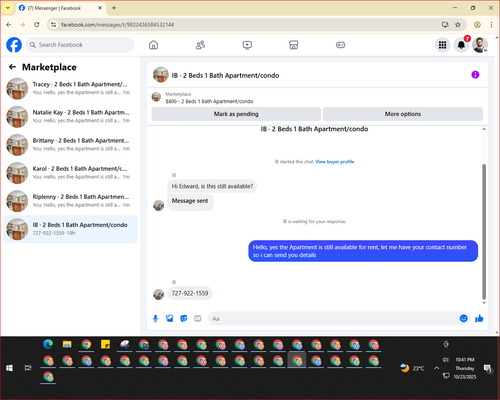Open the weather widget showing 23°C
Screen dimensions: 500x400
pyautogui.click(x=413, y=368)
